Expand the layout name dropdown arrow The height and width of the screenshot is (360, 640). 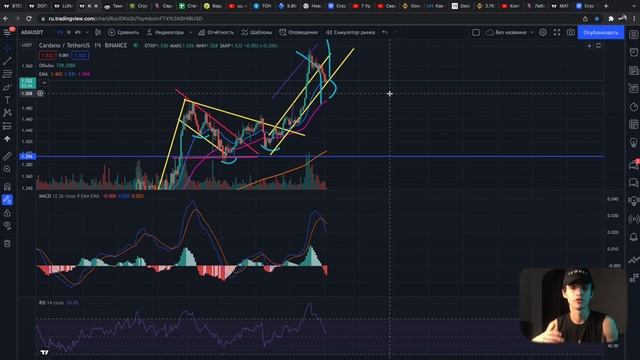click(x=531, y=32)
